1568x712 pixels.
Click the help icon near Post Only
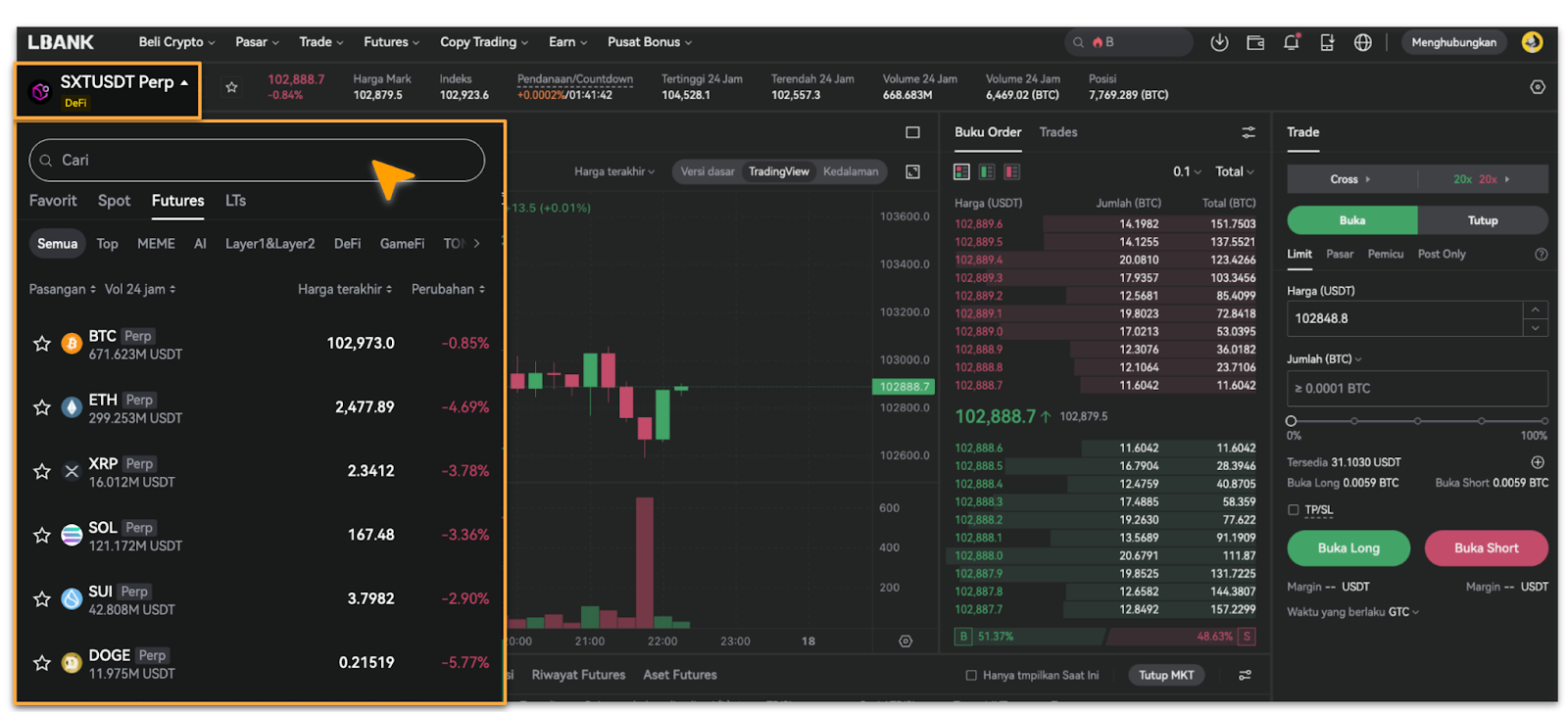1541,255
